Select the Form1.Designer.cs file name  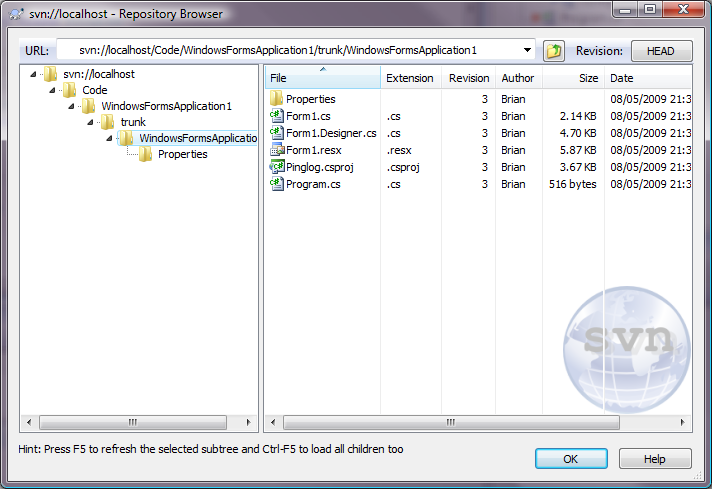(331, 133)
